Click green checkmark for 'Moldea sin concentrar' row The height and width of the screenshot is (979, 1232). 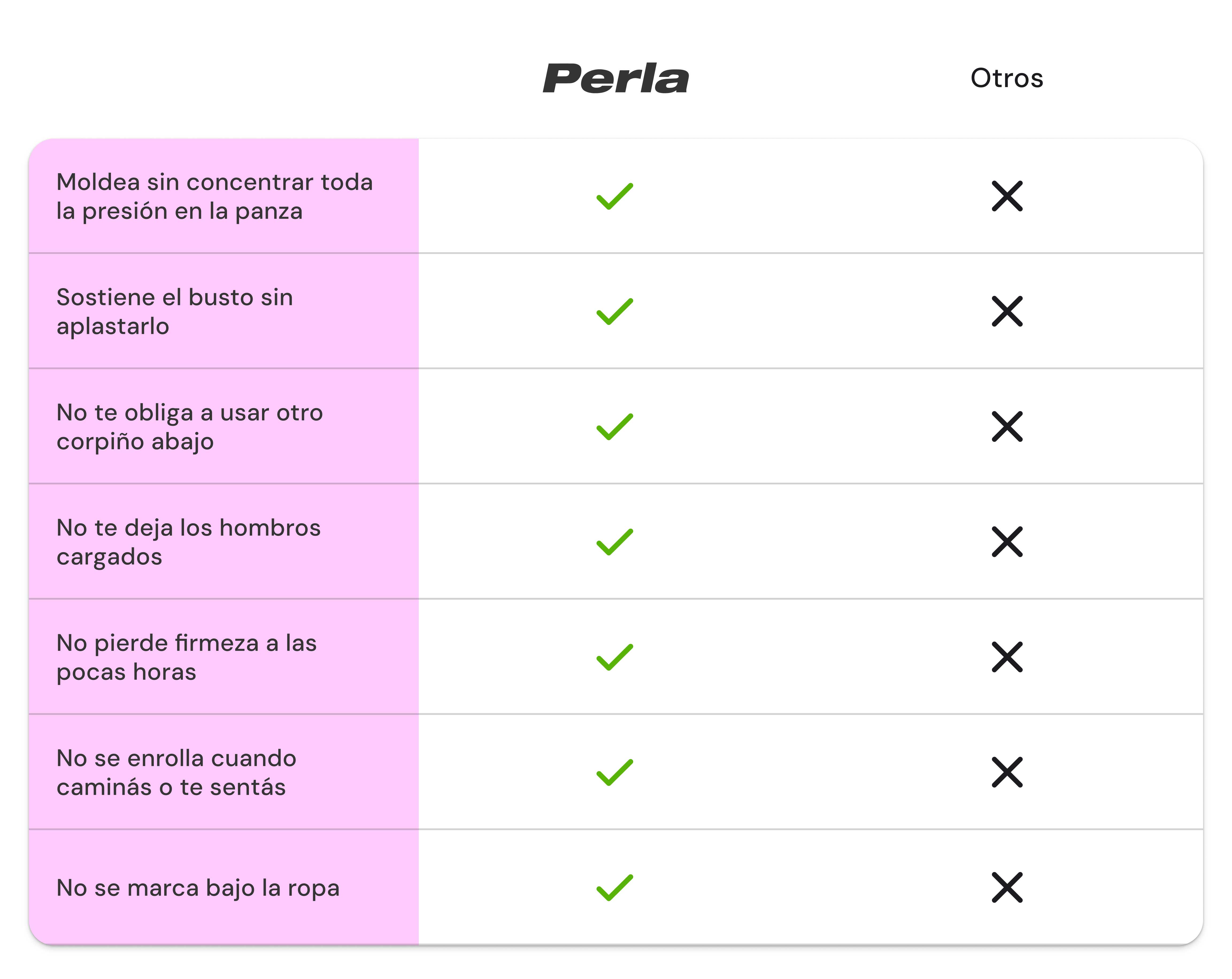(614, 196)
